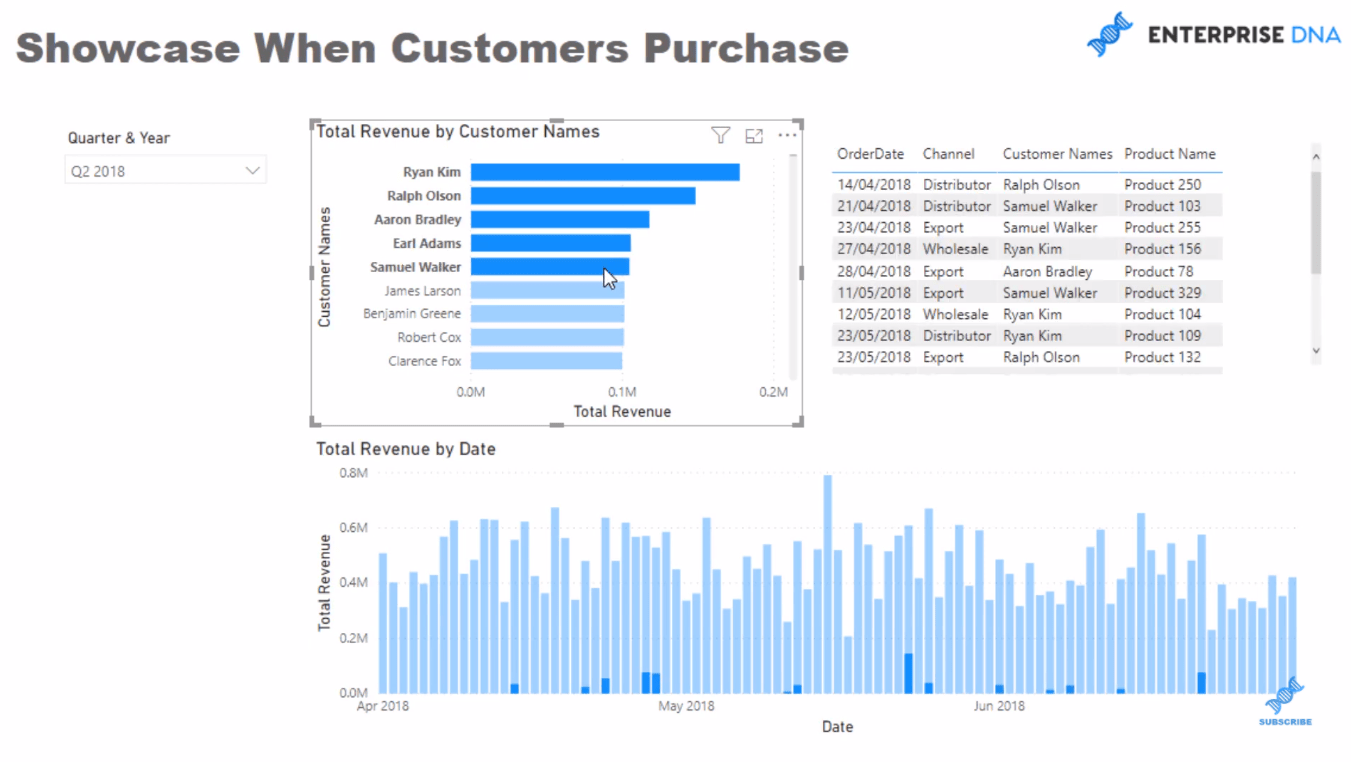Click the table scrollbar up arrow
The height and width of the screenshot is (762, 1351).
point(1316,157)
